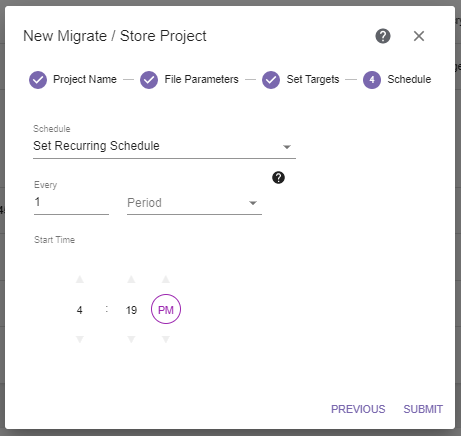The width and height of the screenshot is (461, 436).
Task: Click the step 4 Schedule circle icon
Action: [372, 80]
